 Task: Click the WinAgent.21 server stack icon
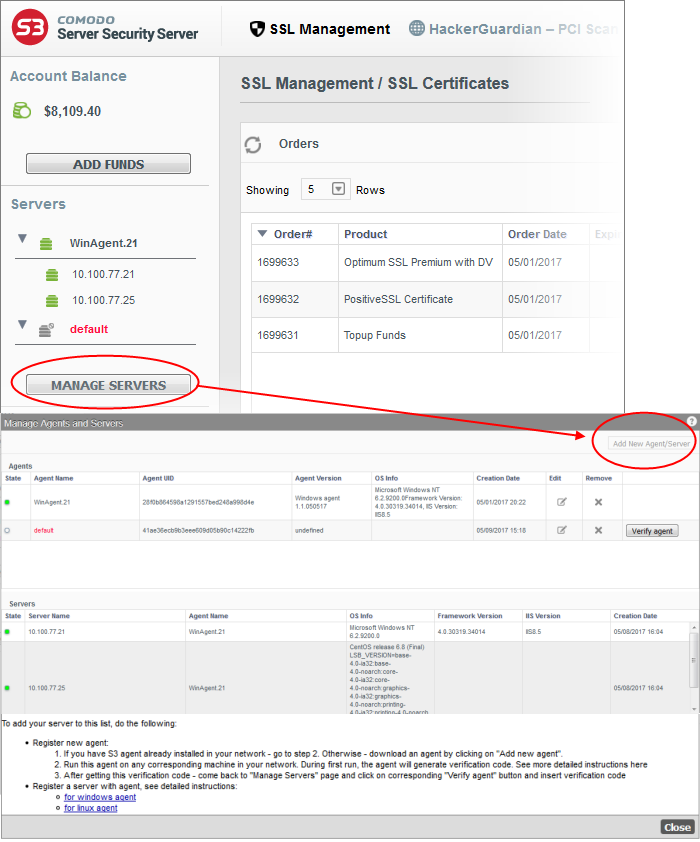point(46,244)
